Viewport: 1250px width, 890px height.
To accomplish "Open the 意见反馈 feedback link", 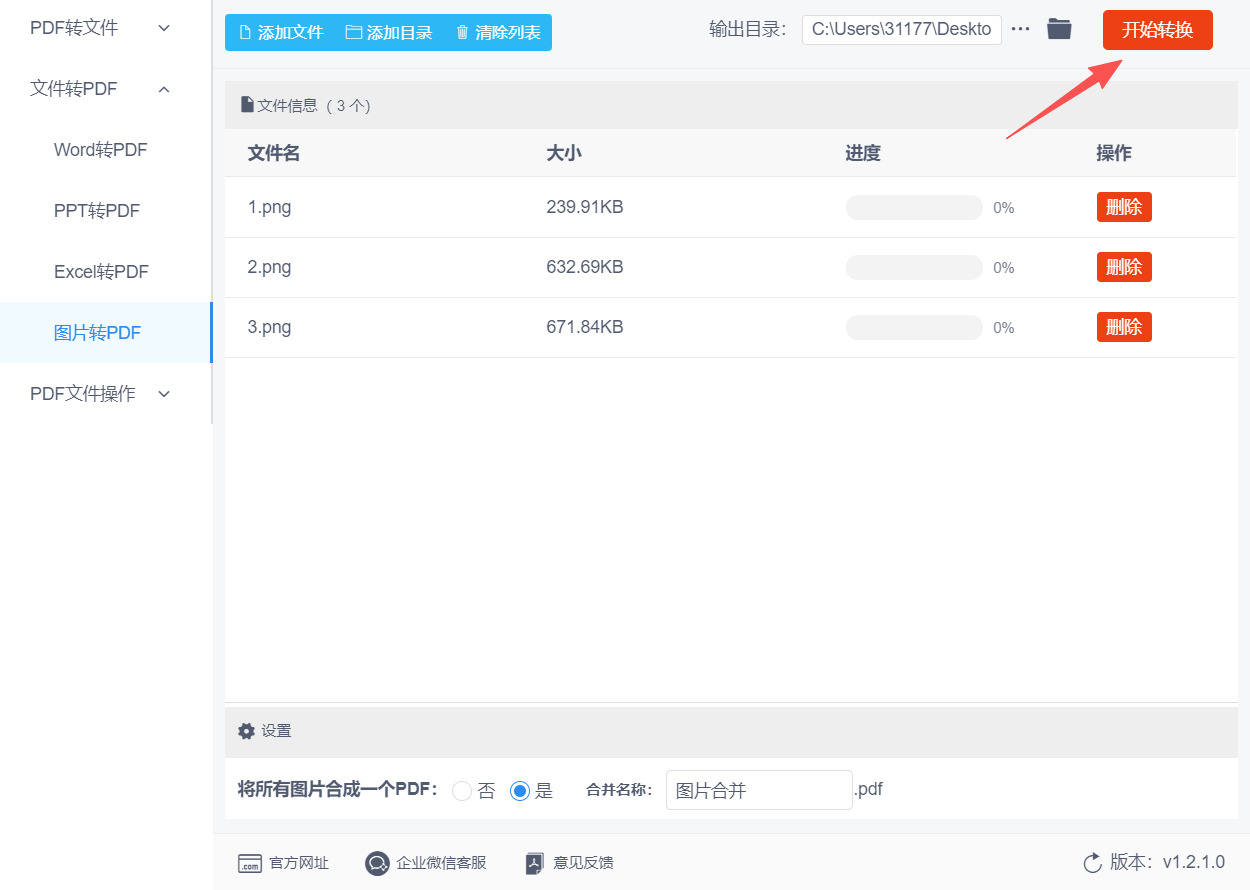I will (570, 863).
